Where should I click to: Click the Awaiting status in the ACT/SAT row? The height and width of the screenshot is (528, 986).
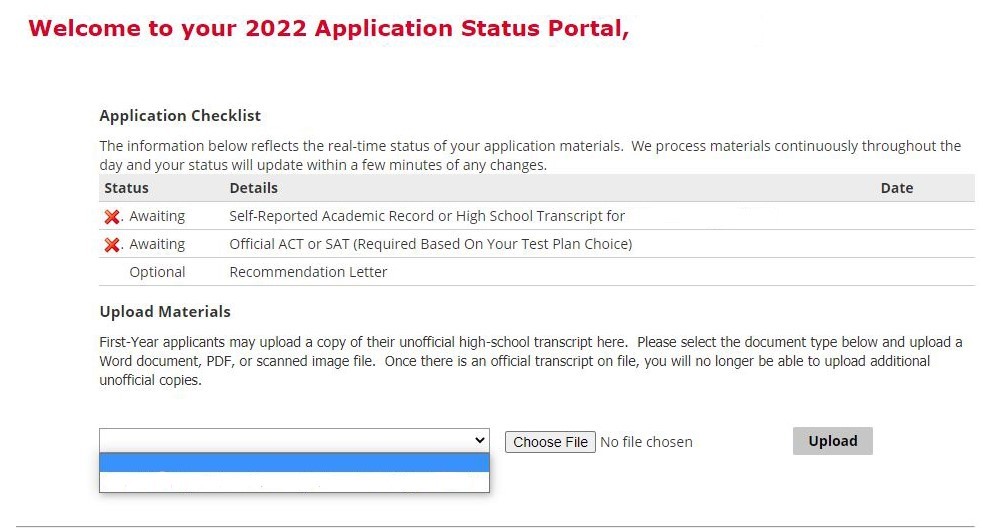click(x=157, y=244)
